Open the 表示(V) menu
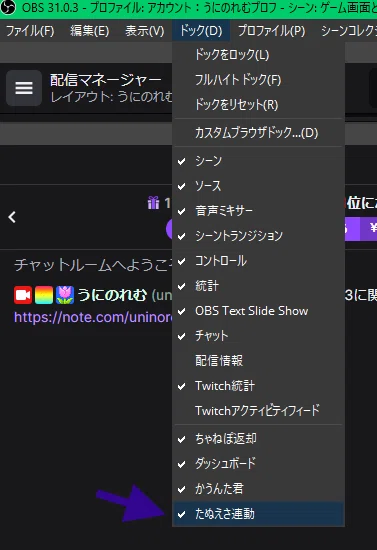 pos(144,31)
